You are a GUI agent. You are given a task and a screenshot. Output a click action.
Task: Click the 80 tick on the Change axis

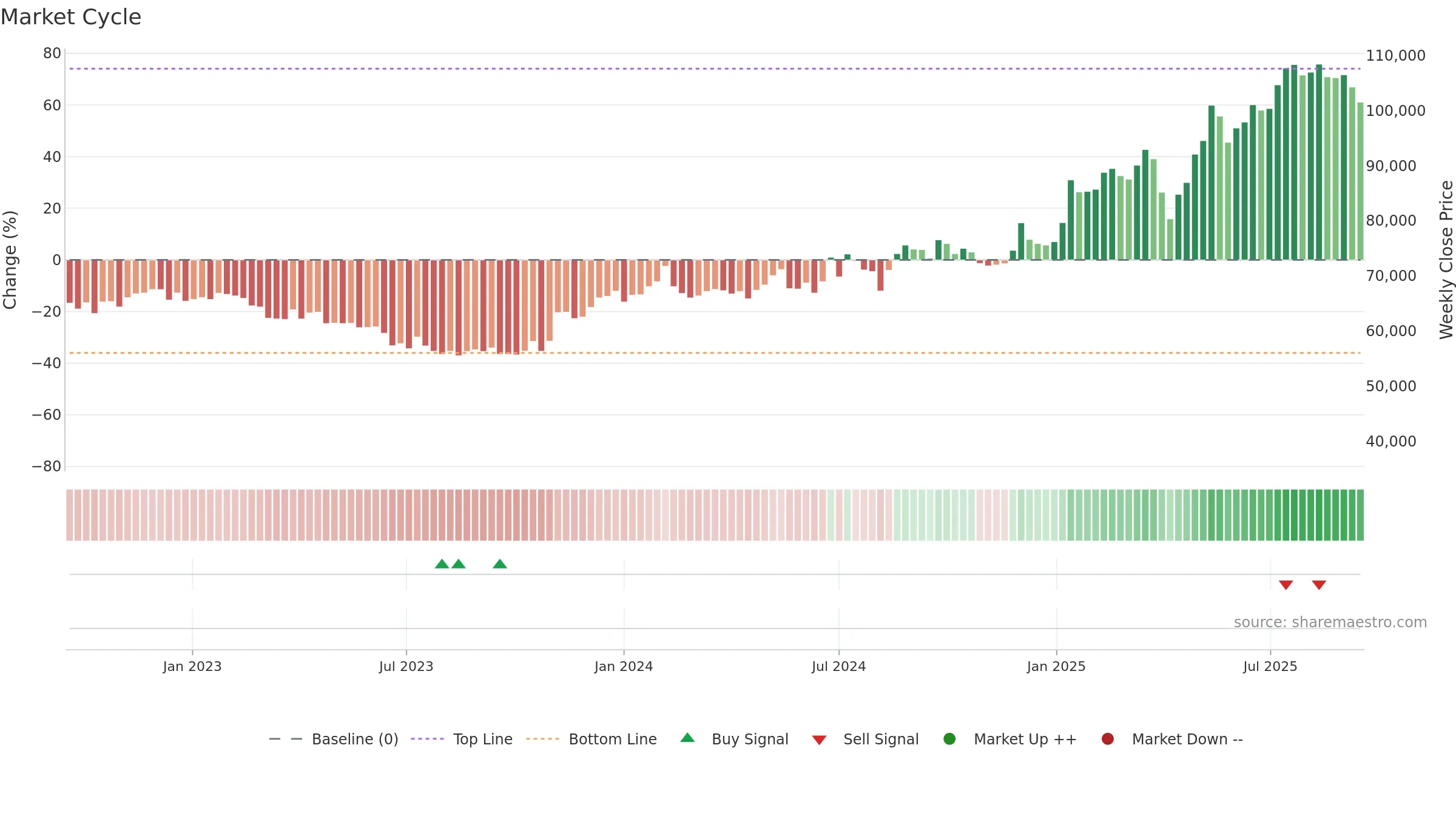[x=52, y=53]
